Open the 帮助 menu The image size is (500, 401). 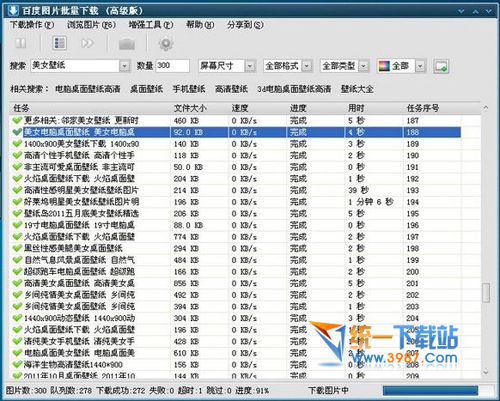(200, 25)
